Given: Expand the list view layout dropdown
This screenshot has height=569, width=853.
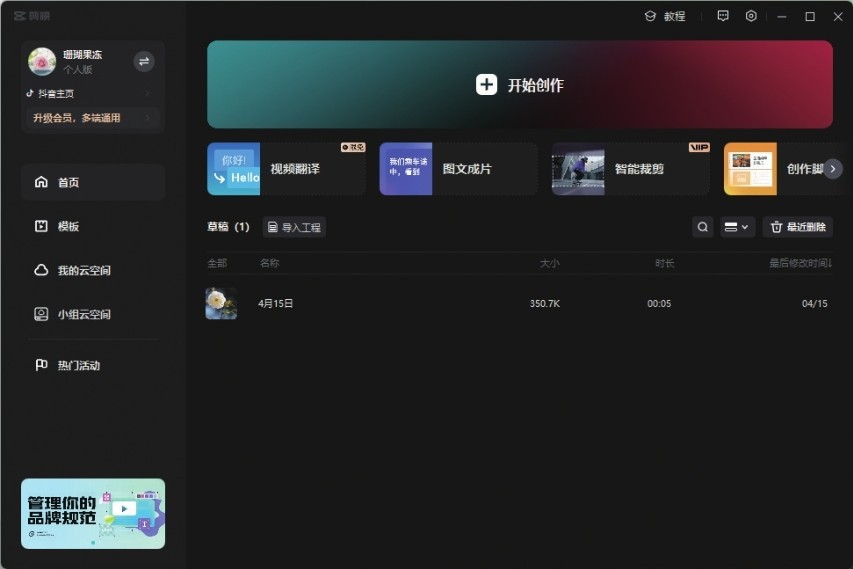Looking at the screenshot, I should click(737, 227).
